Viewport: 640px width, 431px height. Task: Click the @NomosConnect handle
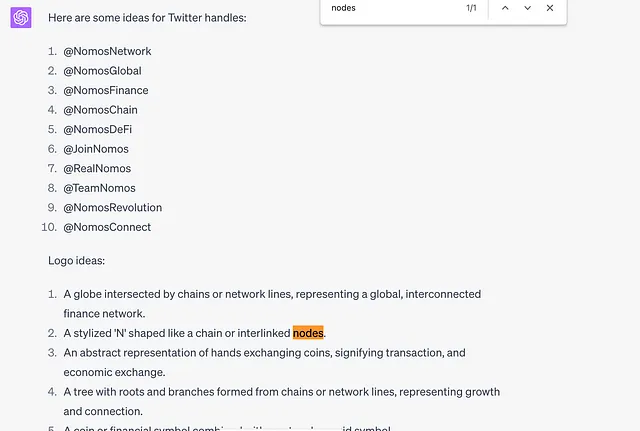(x=107, y=227)
